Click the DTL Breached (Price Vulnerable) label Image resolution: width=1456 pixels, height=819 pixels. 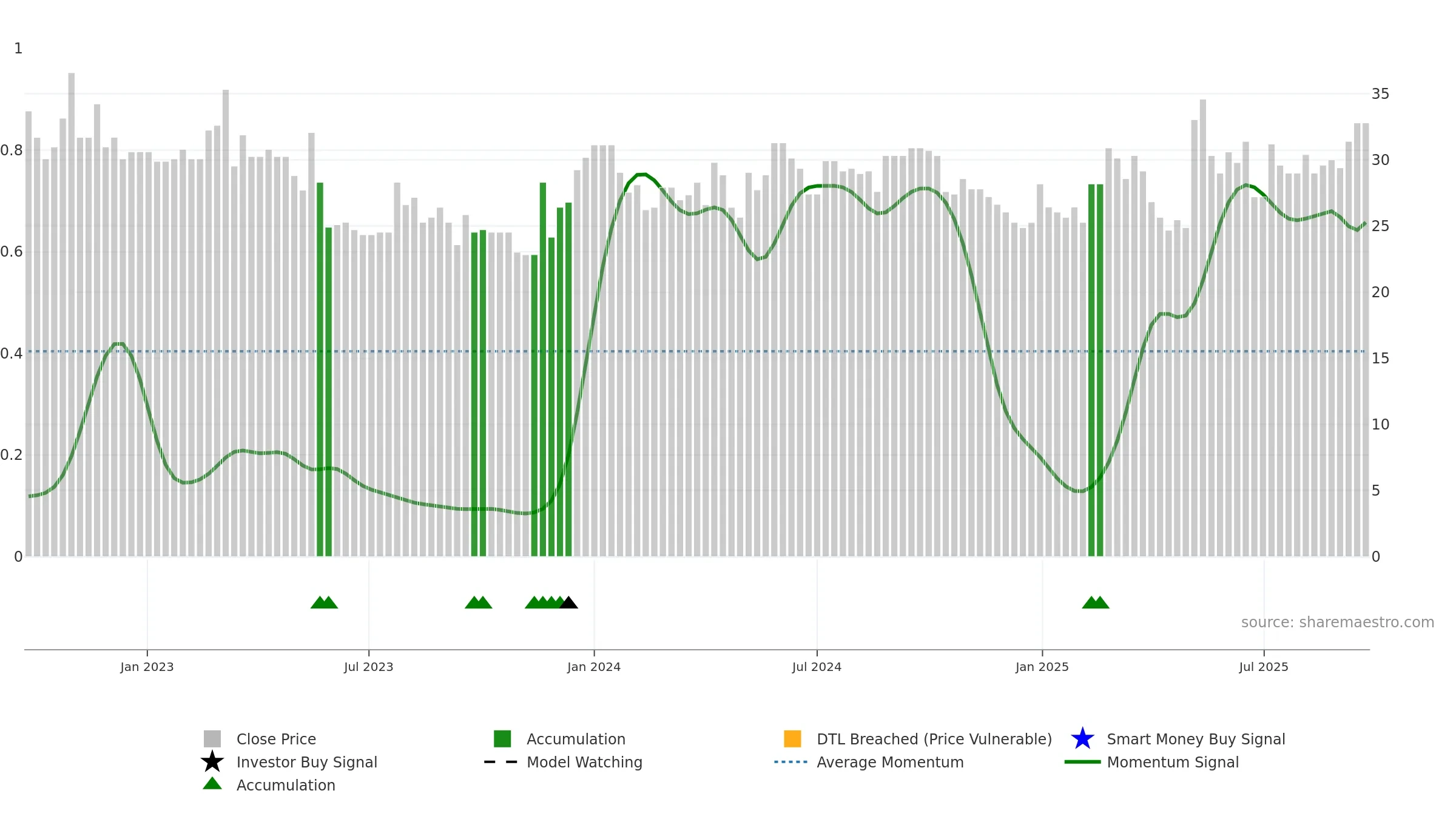[934, 739]
